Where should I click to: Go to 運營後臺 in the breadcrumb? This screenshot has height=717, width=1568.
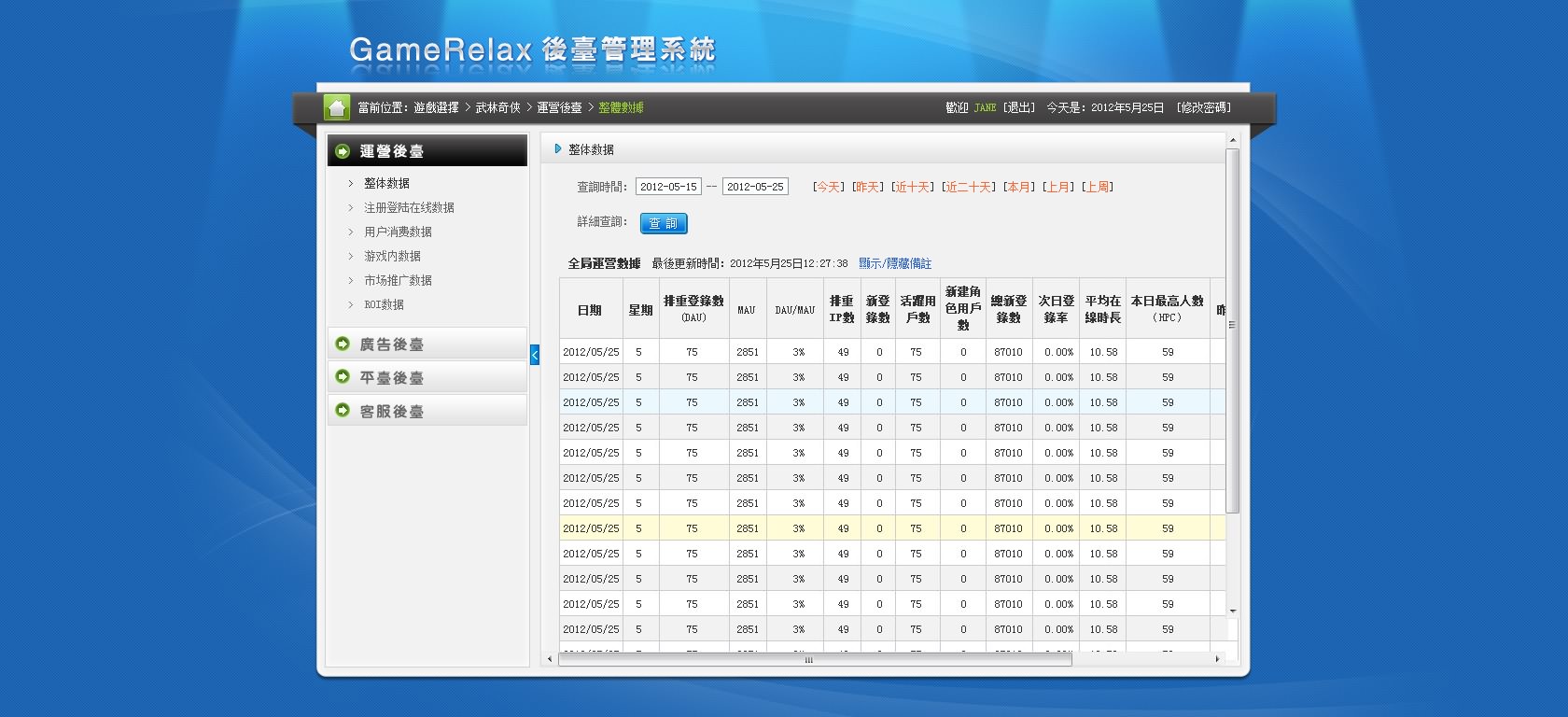click(559, 108)
